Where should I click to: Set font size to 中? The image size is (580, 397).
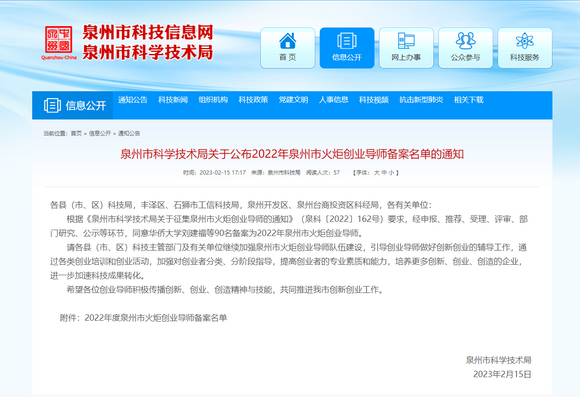(x=384, y=172)
